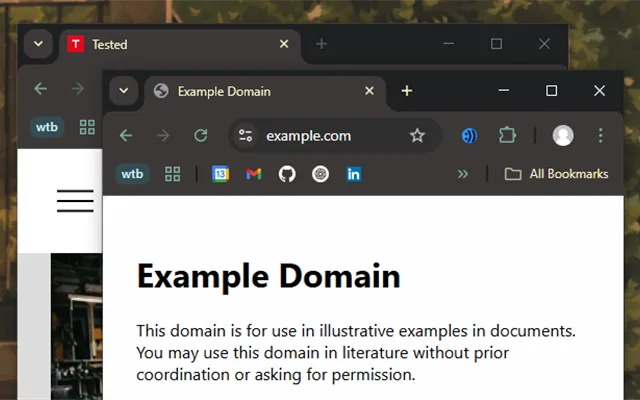This screenshot has height=400, width=640.
Task: Select the Example Domain tab
Action: tap(264, 91)
